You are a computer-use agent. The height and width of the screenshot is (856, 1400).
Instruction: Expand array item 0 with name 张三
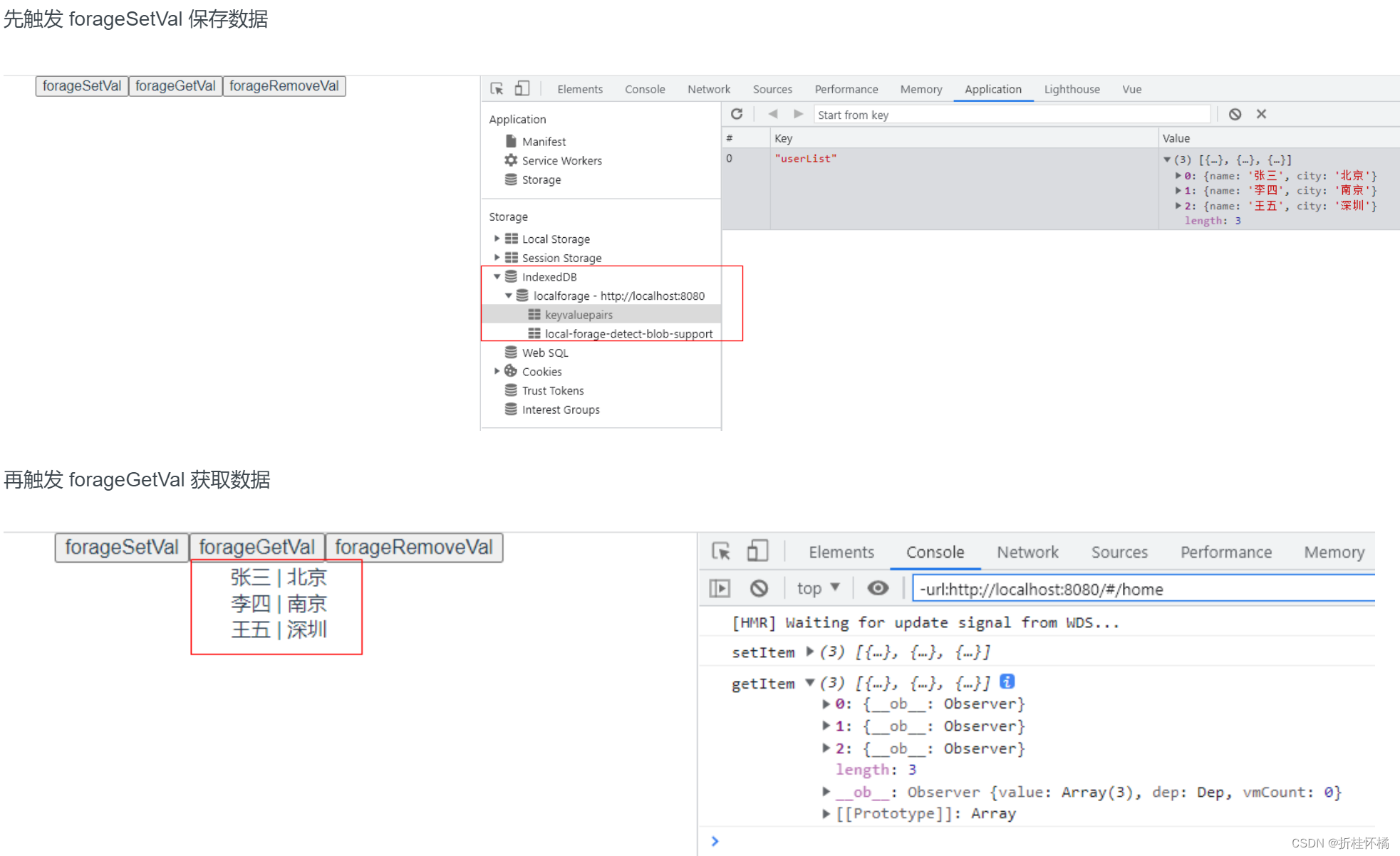(1178, 175)
